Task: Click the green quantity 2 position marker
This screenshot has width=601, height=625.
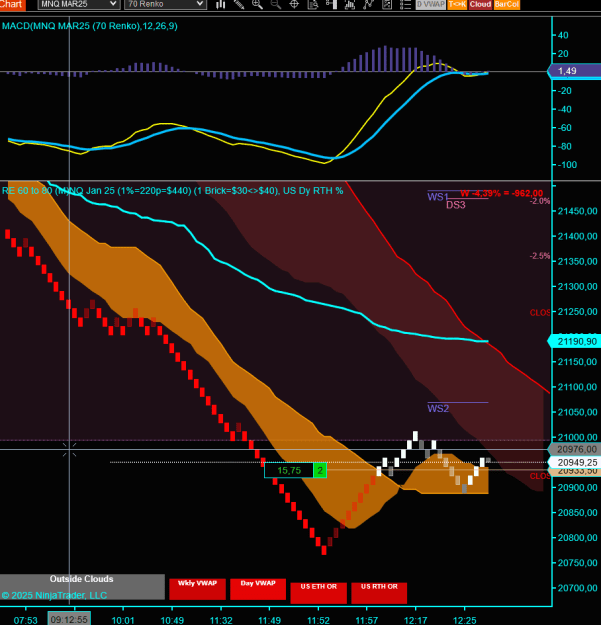Action: [320, 470]
